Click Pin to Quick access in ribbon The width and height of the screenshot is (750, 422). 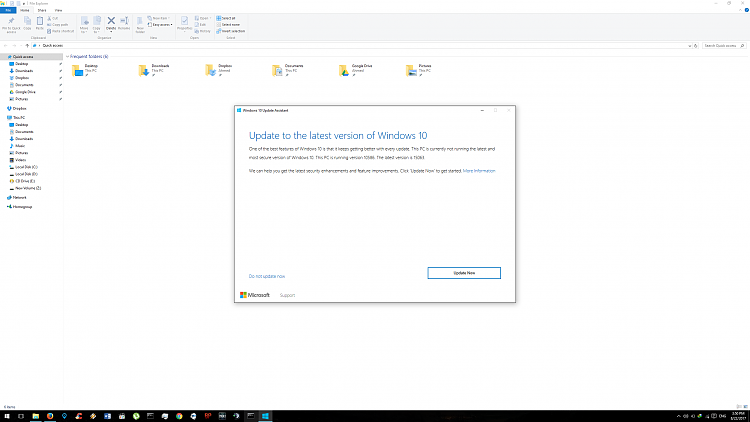coord(11,25)
